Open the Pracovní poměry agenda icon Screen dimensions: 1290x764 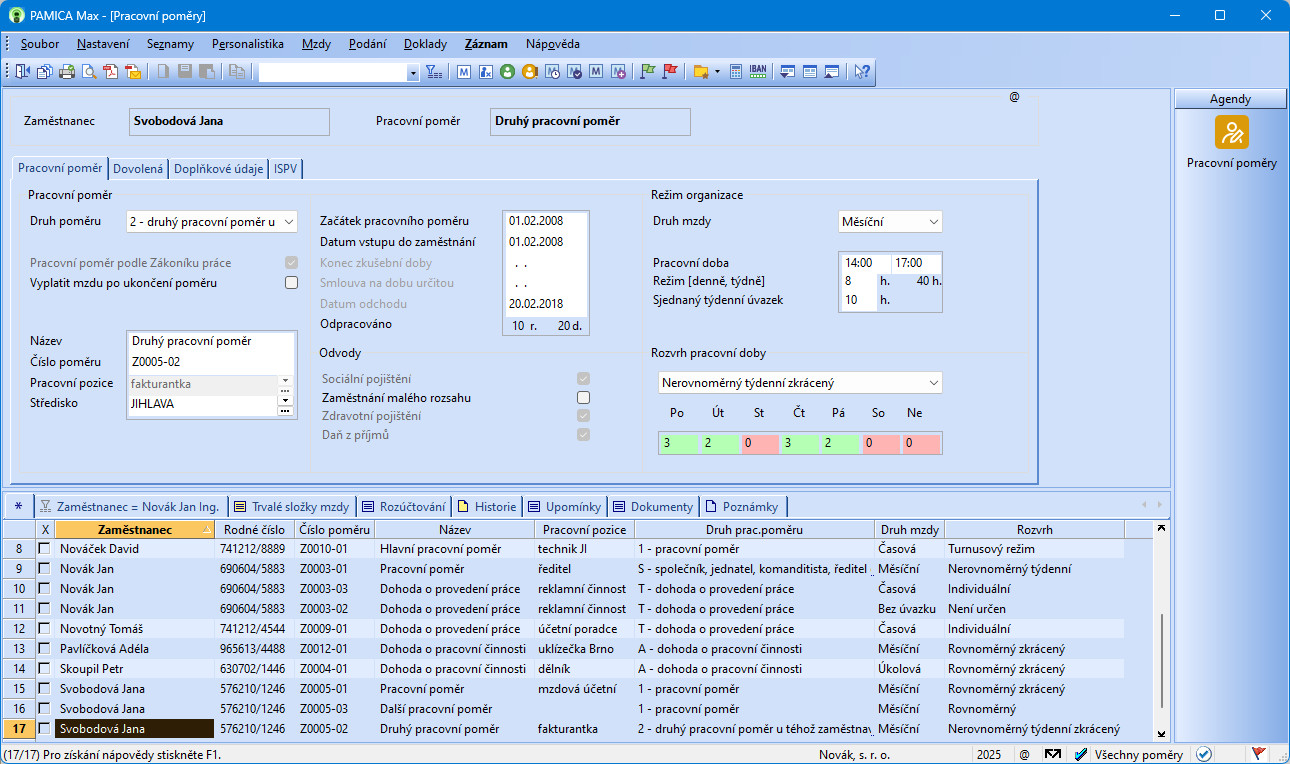click(x=1231, y=133)
